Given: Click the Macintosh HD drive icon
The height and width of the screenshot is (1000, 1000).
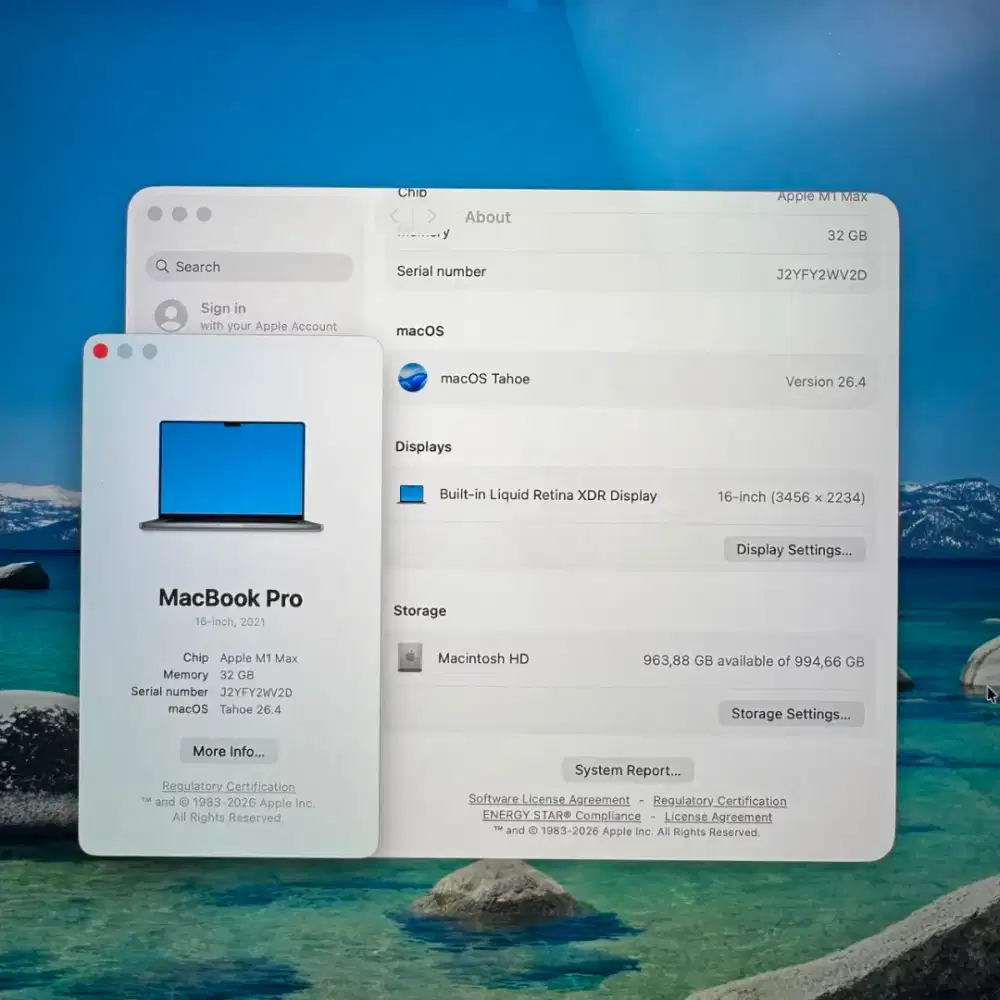Looking at the screenshot, I should pos(409,658).
